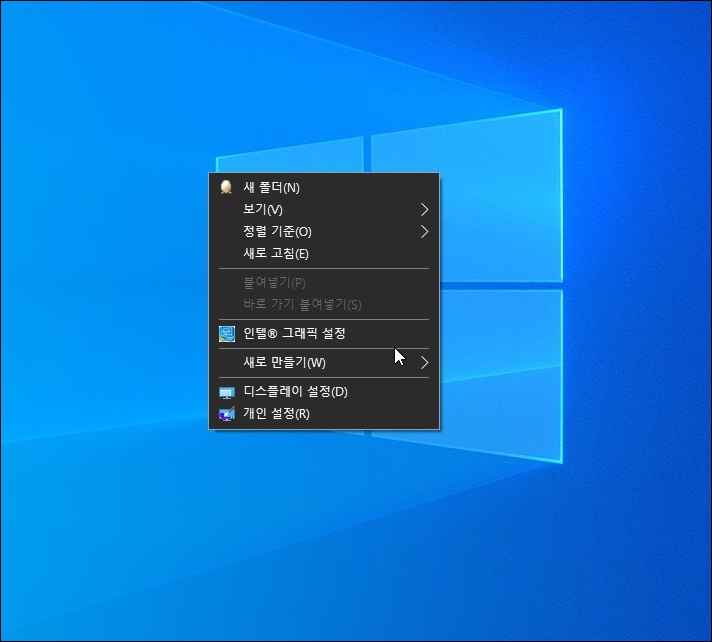
Task: Expand the 정렬 기준(O) submenu arrow
Action: click(x=424, y=232)
